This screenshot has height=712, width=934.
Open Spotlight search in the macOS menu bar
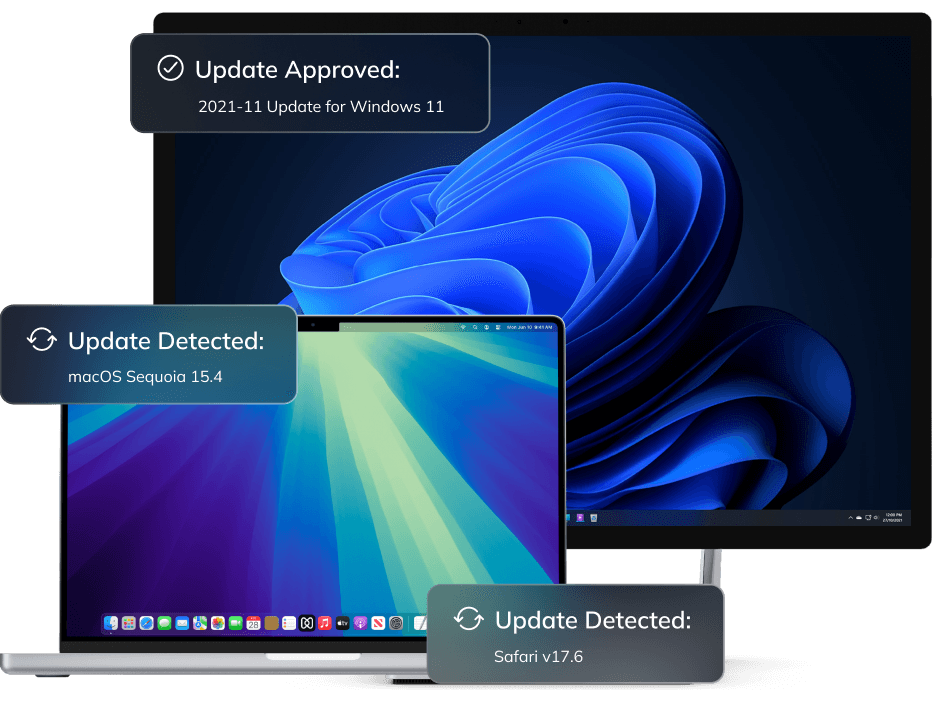[x=475, y=327]
